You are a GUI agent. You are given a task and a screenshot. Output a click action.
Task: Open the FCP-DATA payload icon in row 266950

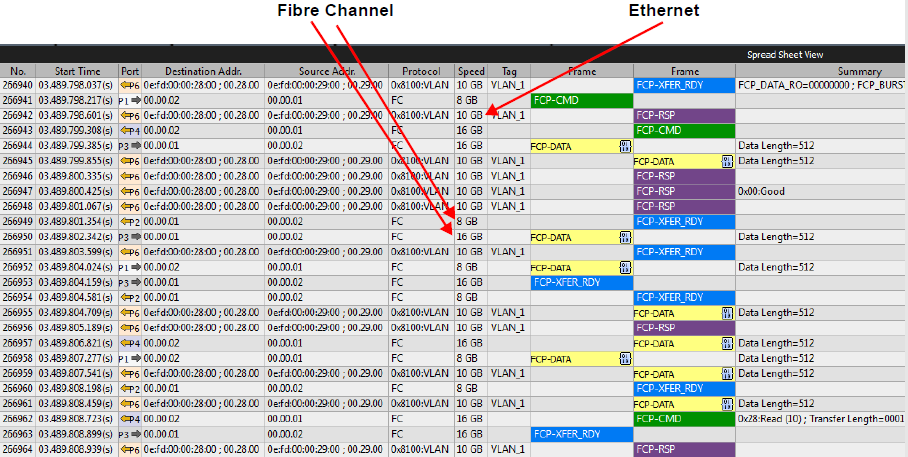pos(625,237)
